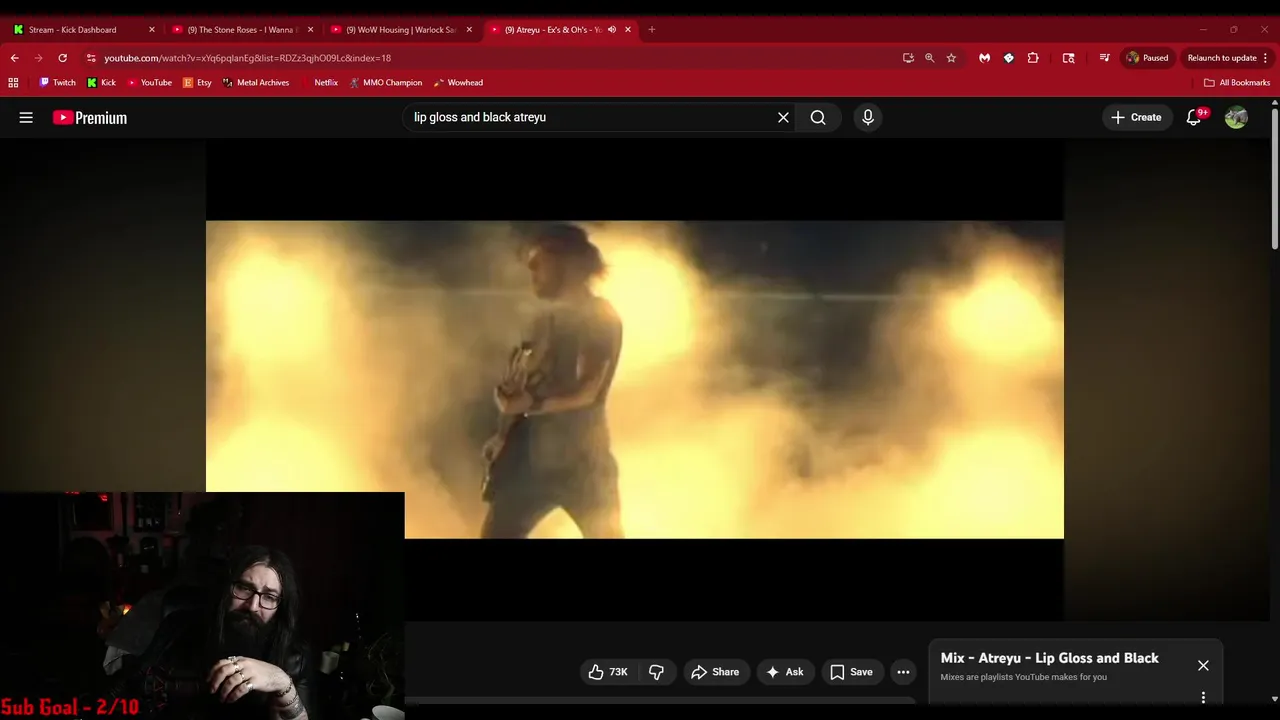Open the Twitch bookmark

tap(57, 83)
